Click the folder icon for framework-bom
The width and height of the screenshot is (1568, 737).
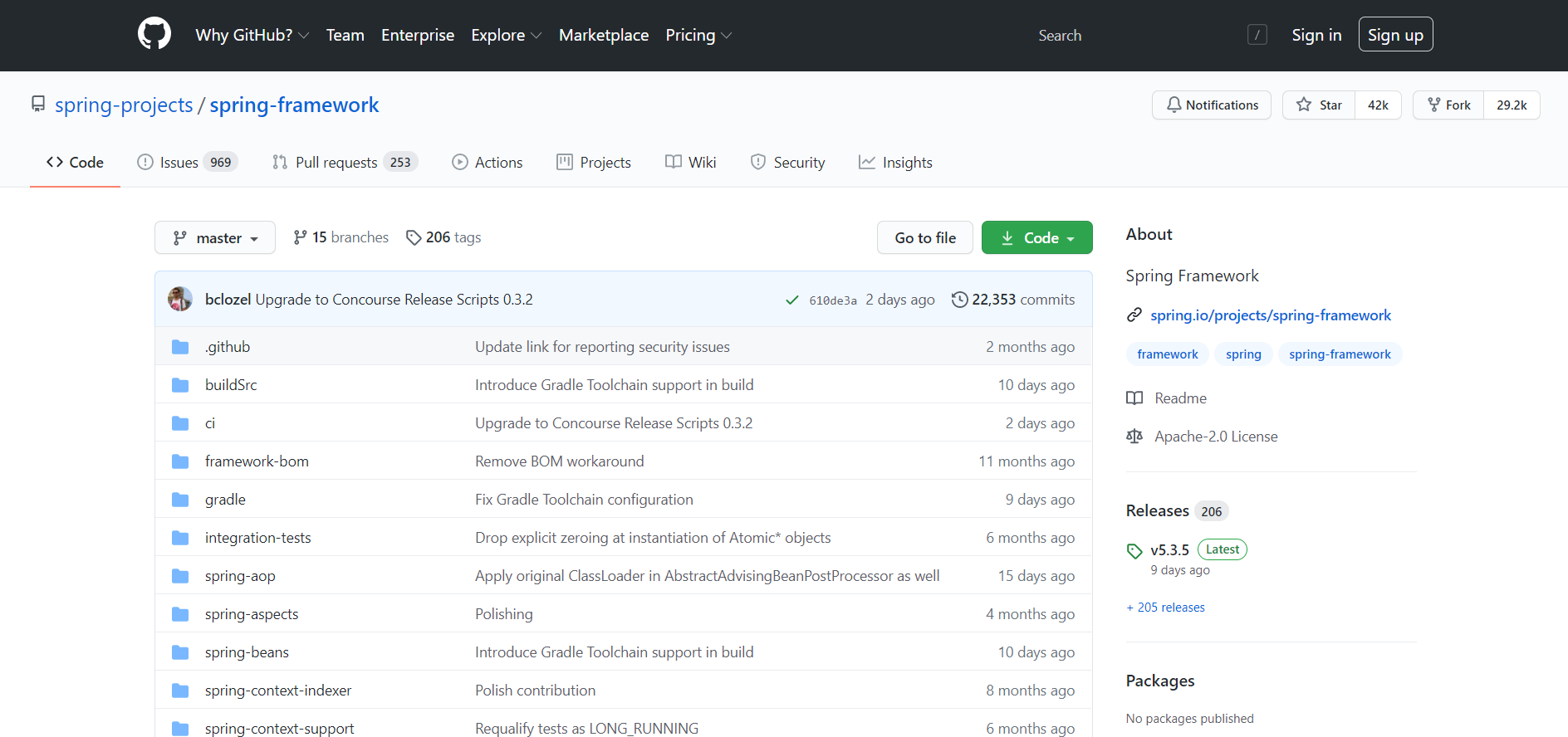tap(180, 461)
